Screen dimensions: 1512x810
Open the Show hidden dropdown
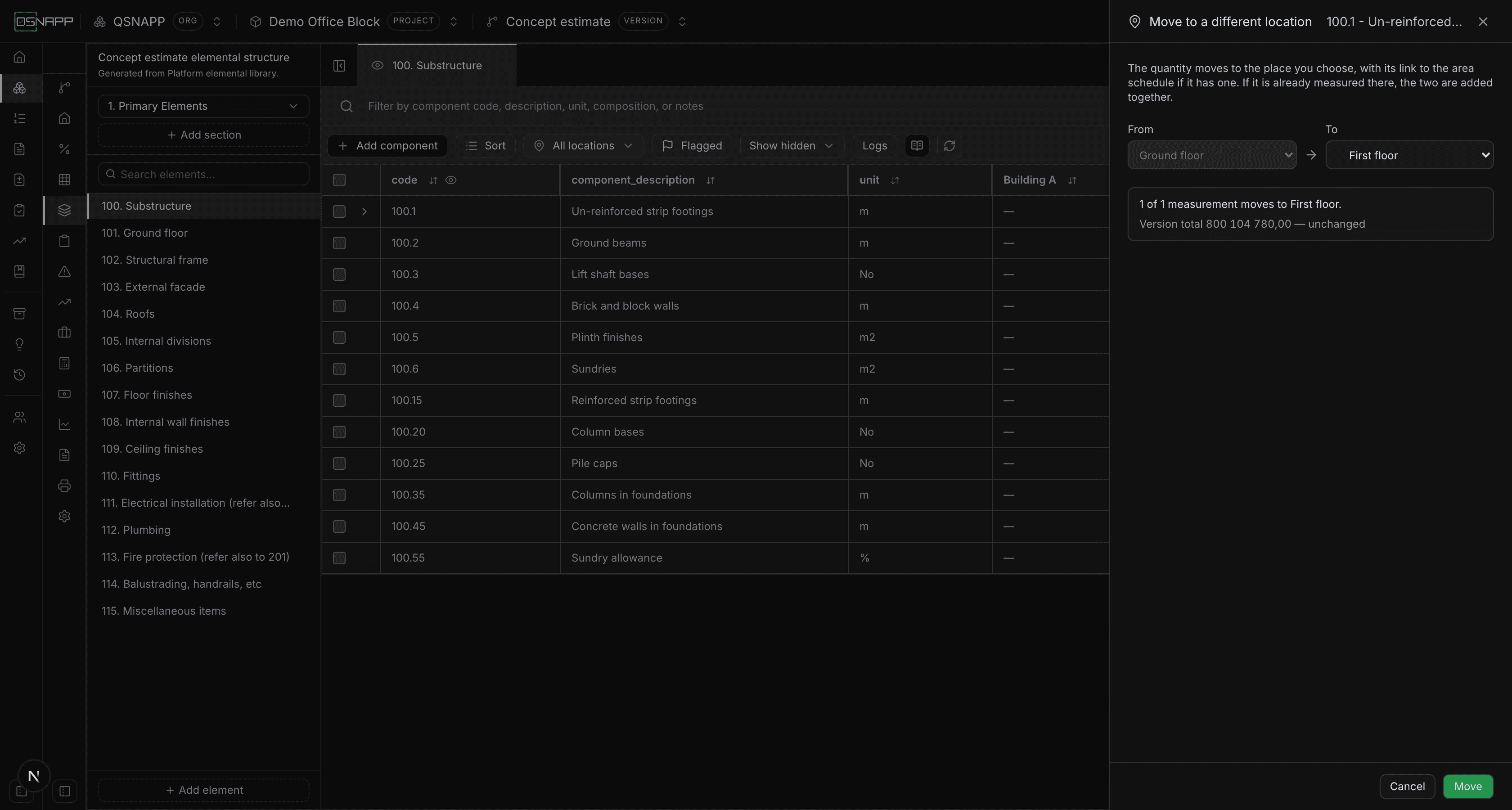tap(791, 145)
